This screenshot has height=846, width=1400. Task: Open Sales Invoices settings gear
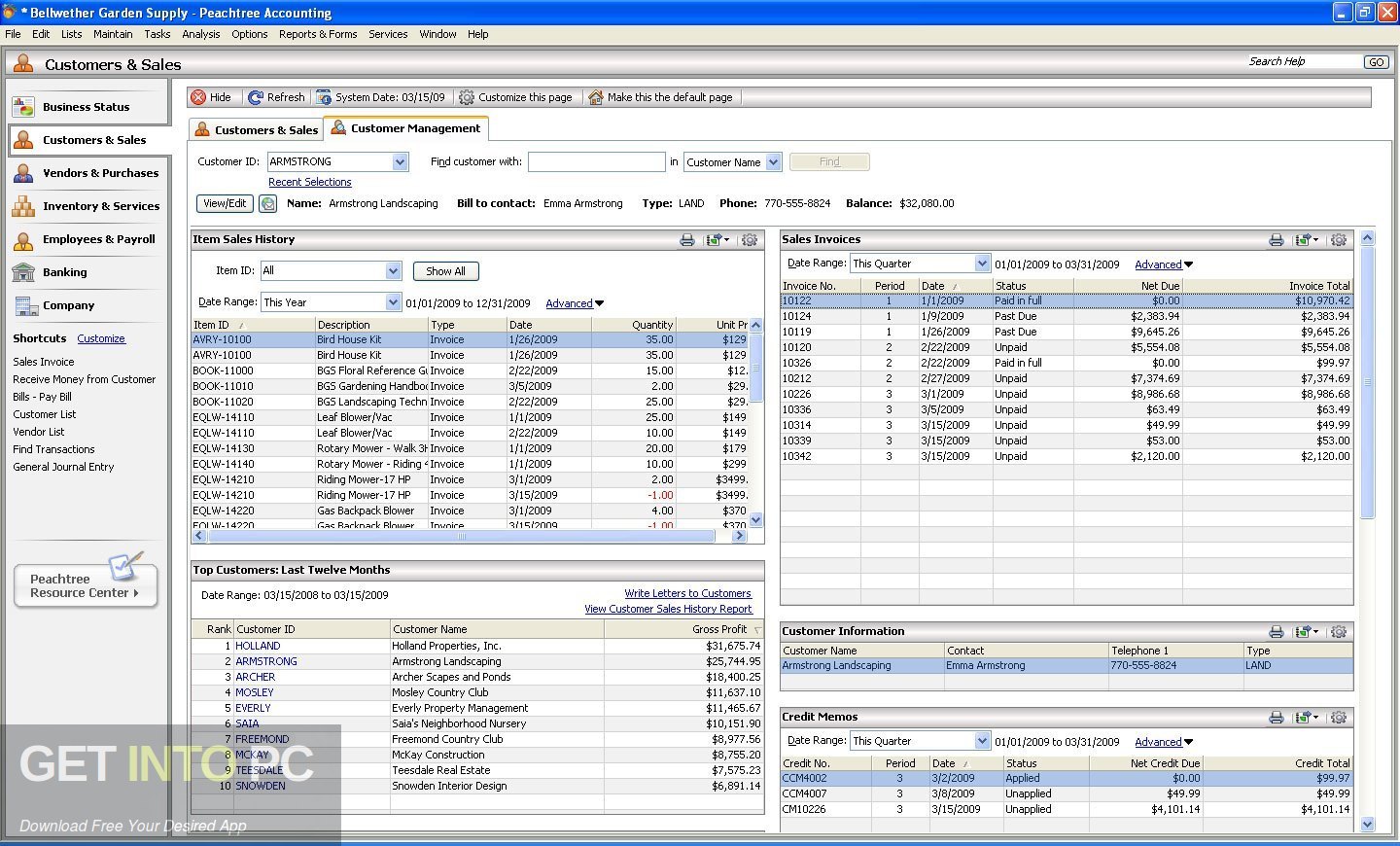click(1339, 240)
